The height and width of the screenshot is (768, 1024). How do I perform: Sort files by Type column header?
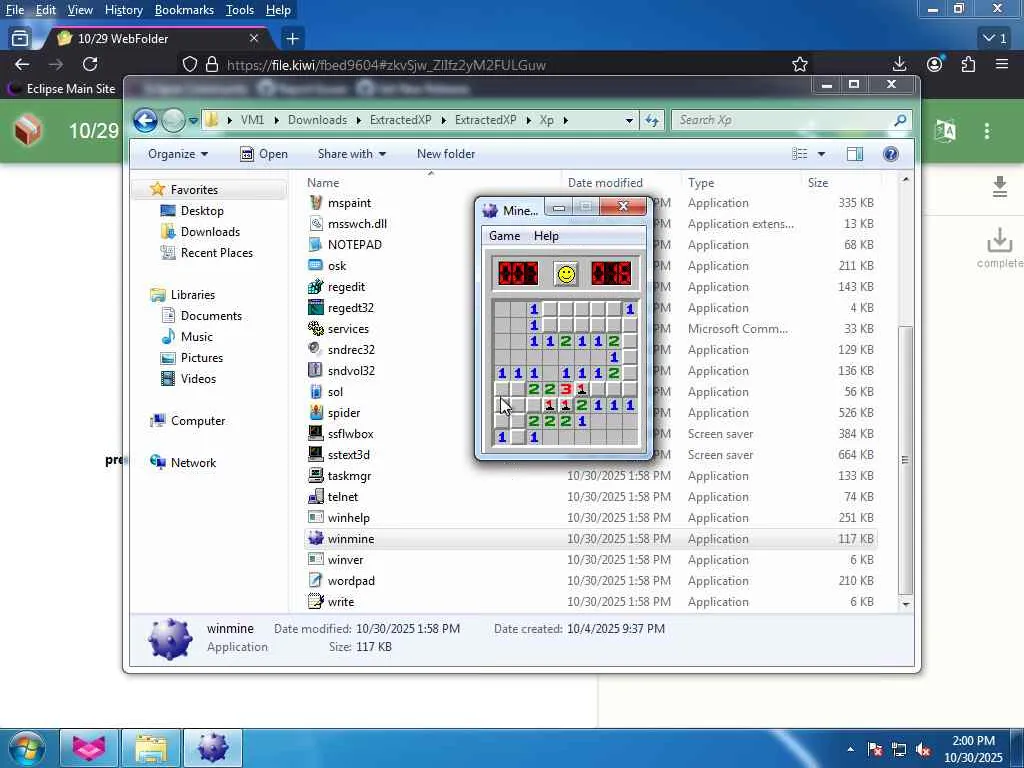(x=701, y=183)
